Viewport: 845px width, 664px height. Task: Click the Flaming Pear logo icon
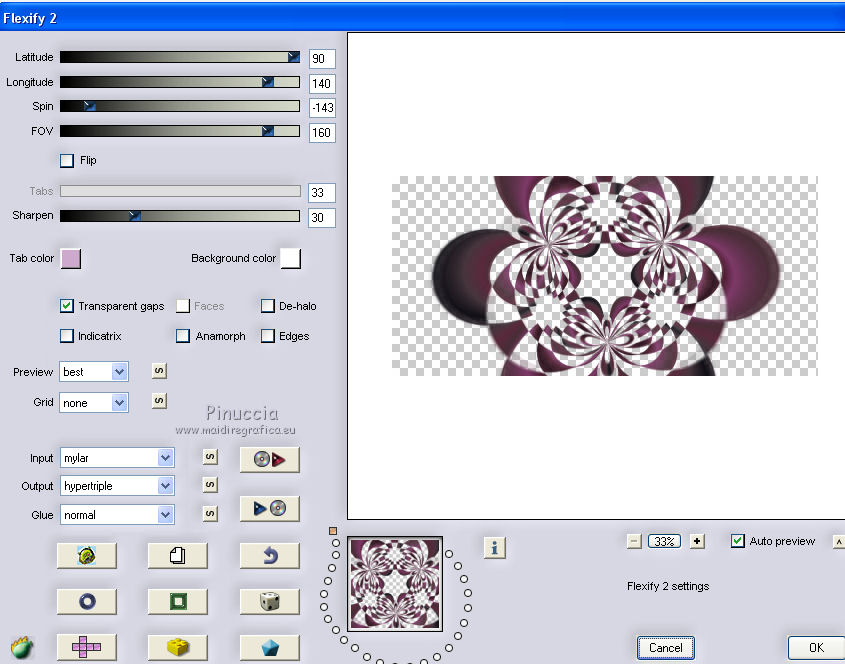coord(22,647)
